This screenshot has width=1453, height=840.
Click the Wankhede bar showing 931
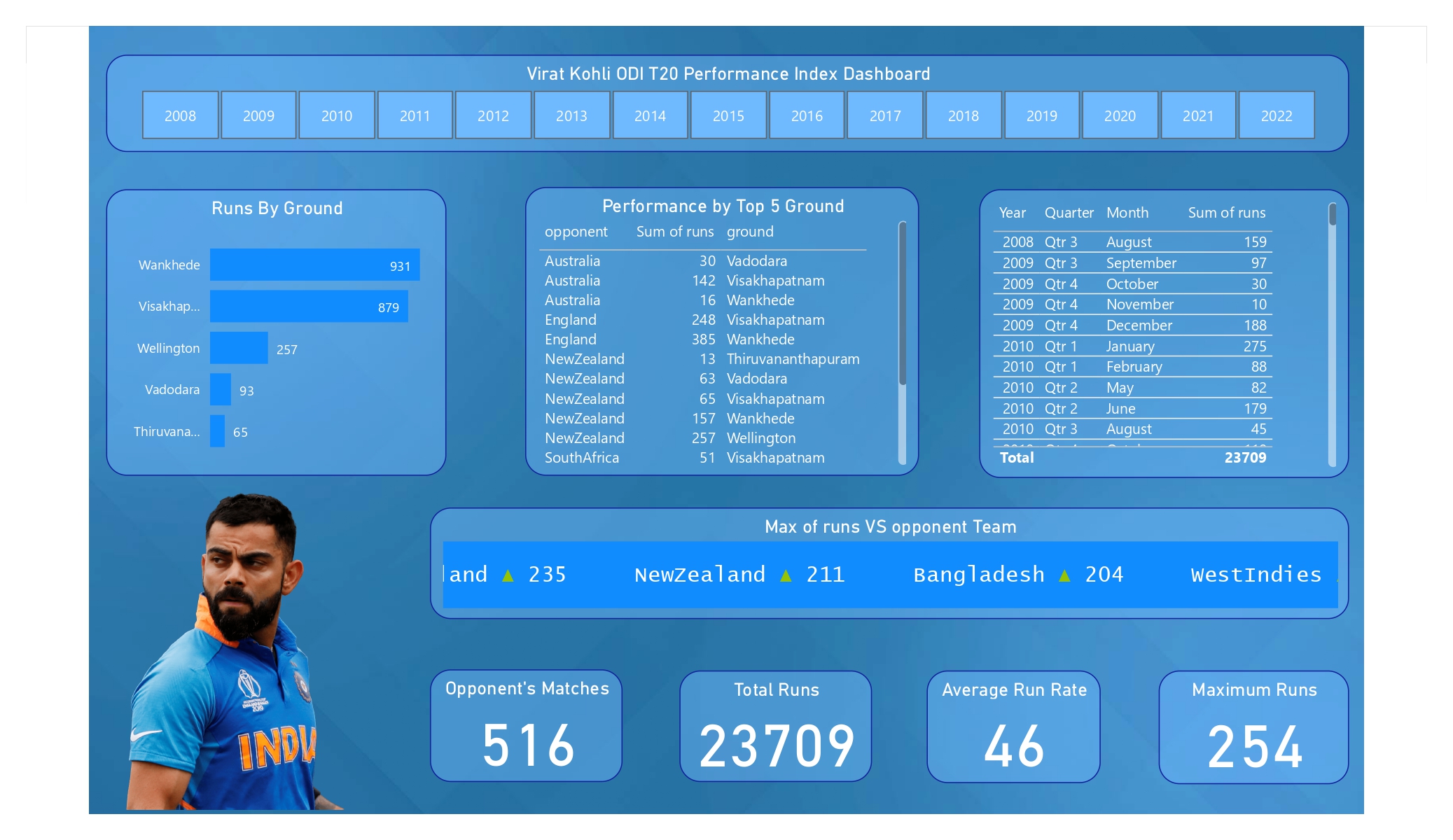[314, 265]
